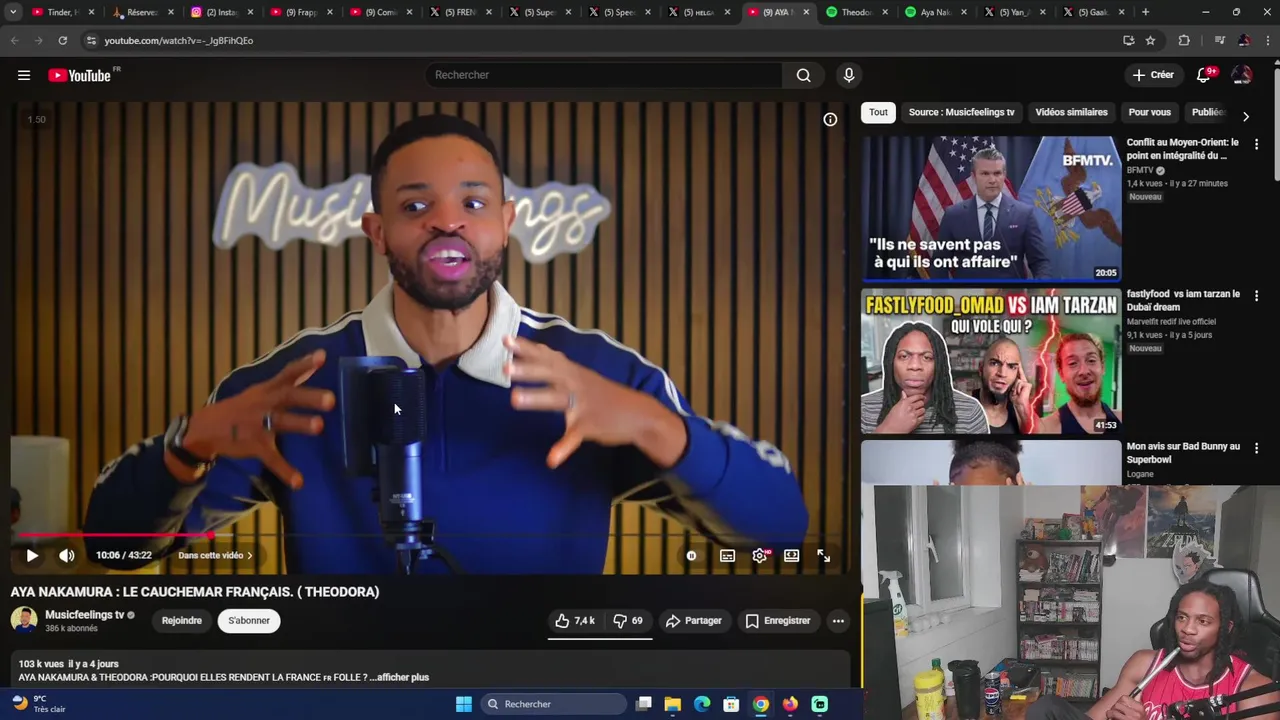Select the 'Tout' filter chip

(878, 112)
